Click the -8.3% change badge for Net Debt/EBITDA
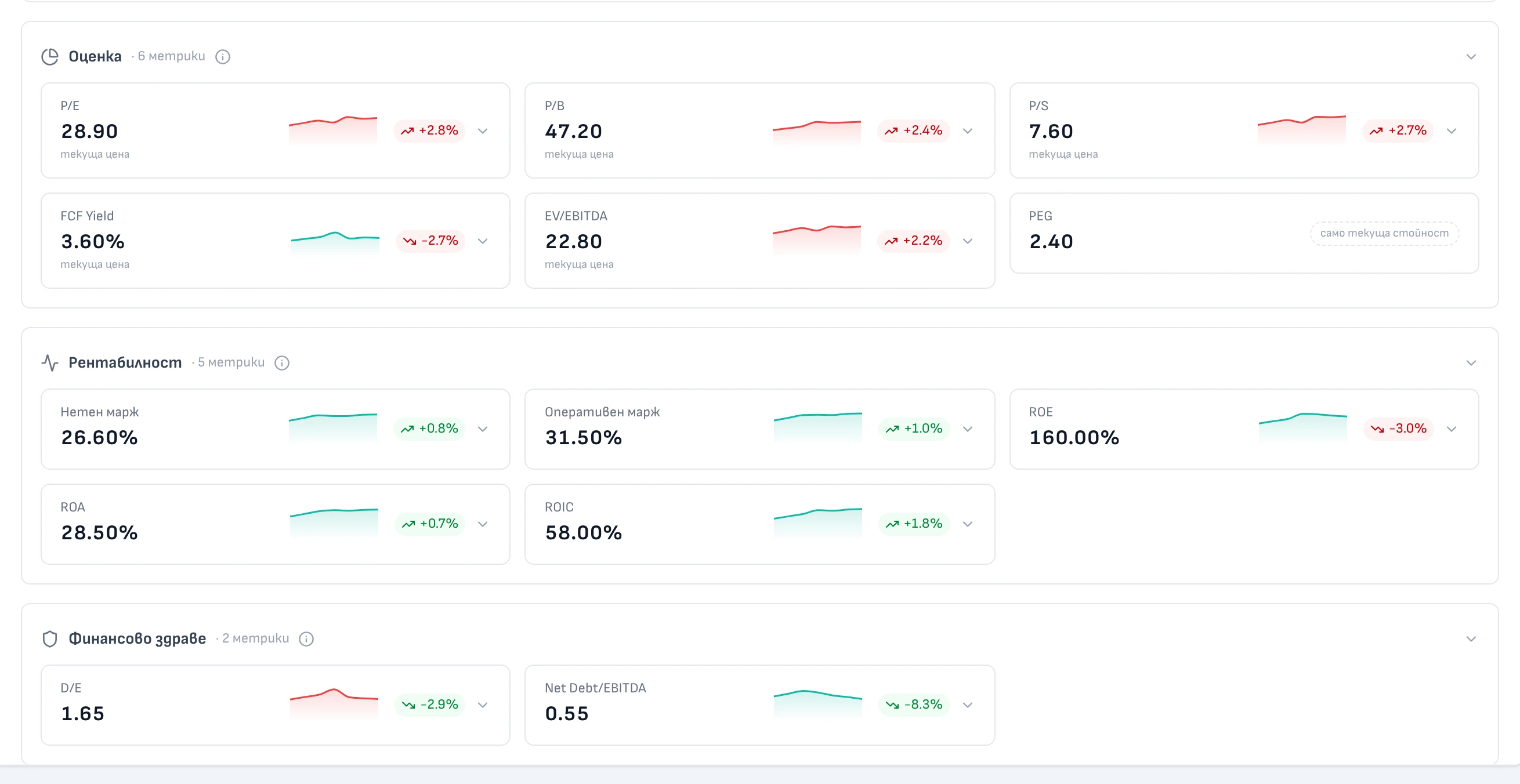The height and width of the screenshot is (784, 1520). click(914, 705)
